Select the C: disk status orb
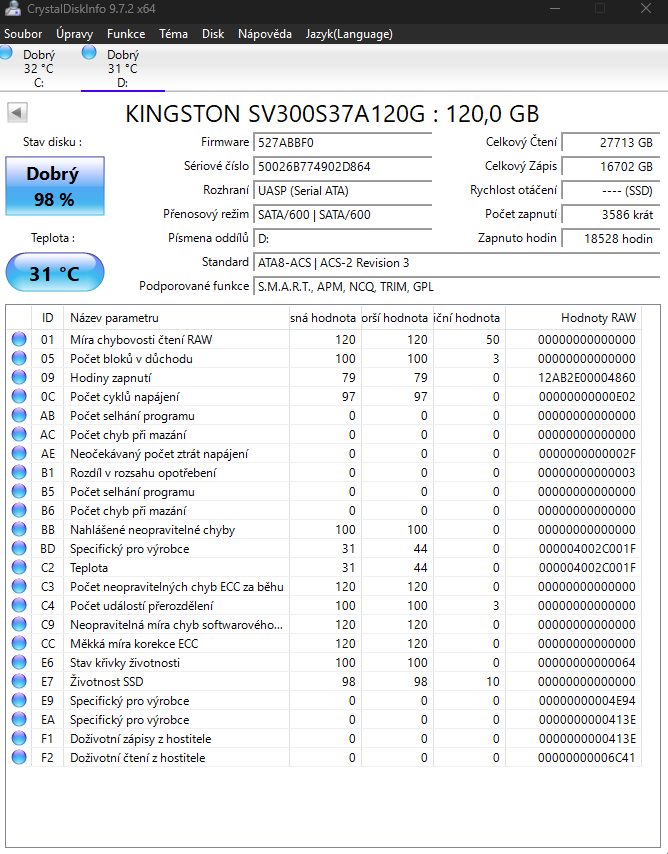This screenshot has height=854, width=668. point(6,53)
